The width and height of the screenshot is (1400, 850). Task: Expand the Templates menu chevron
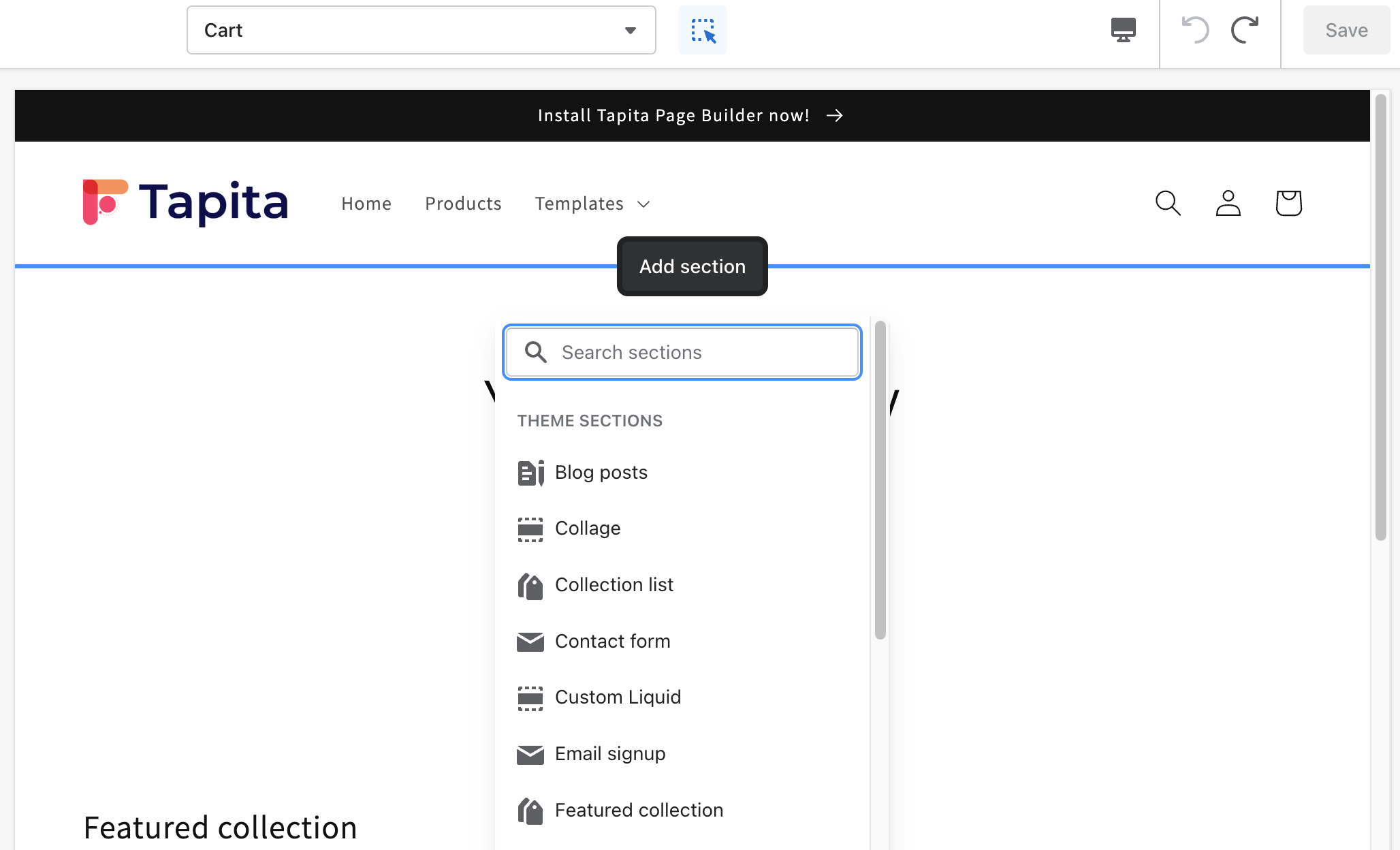[x=643, y=204]
